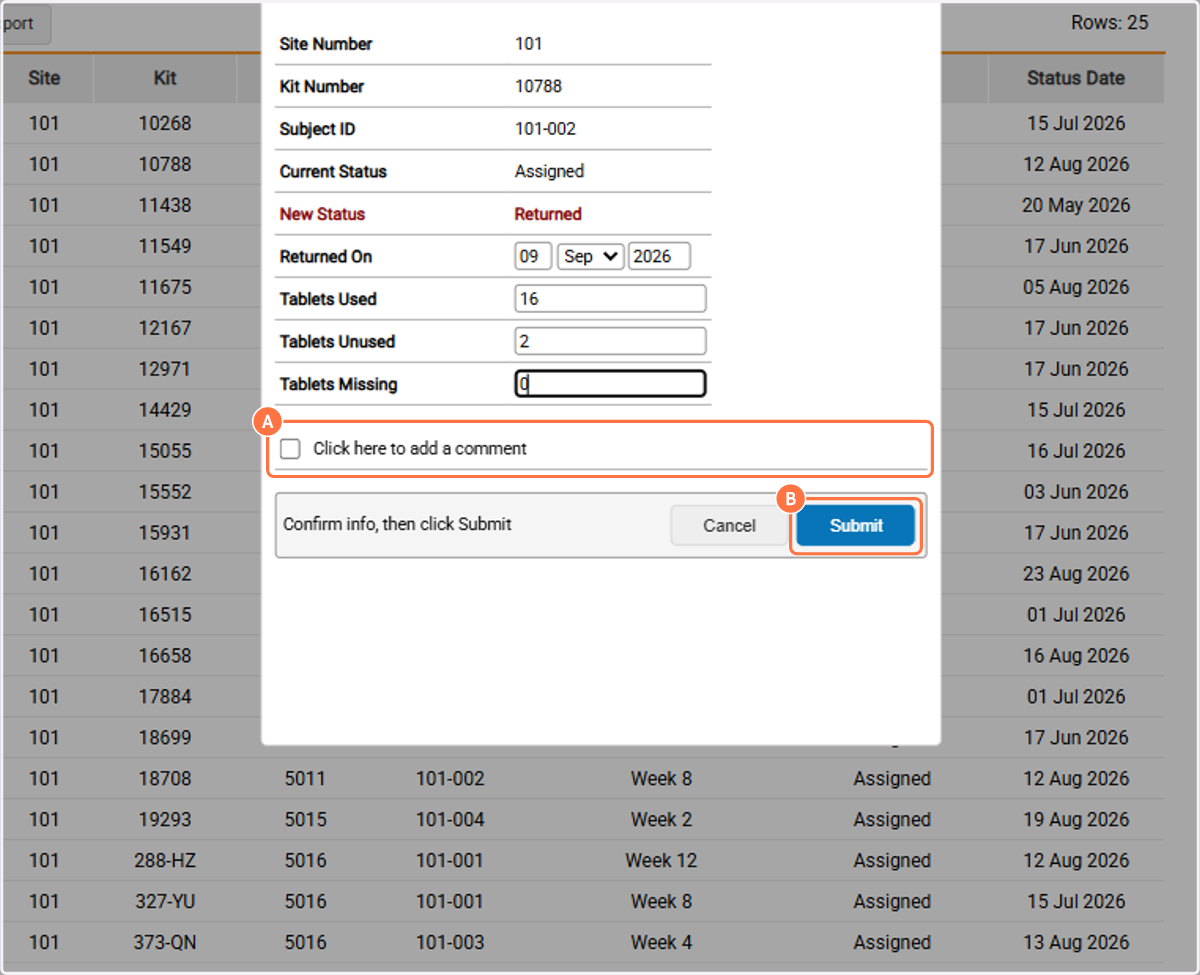1200x975 pixels.
Task: Click status date 16 Jul 2026
Action: click(1076, 451)
